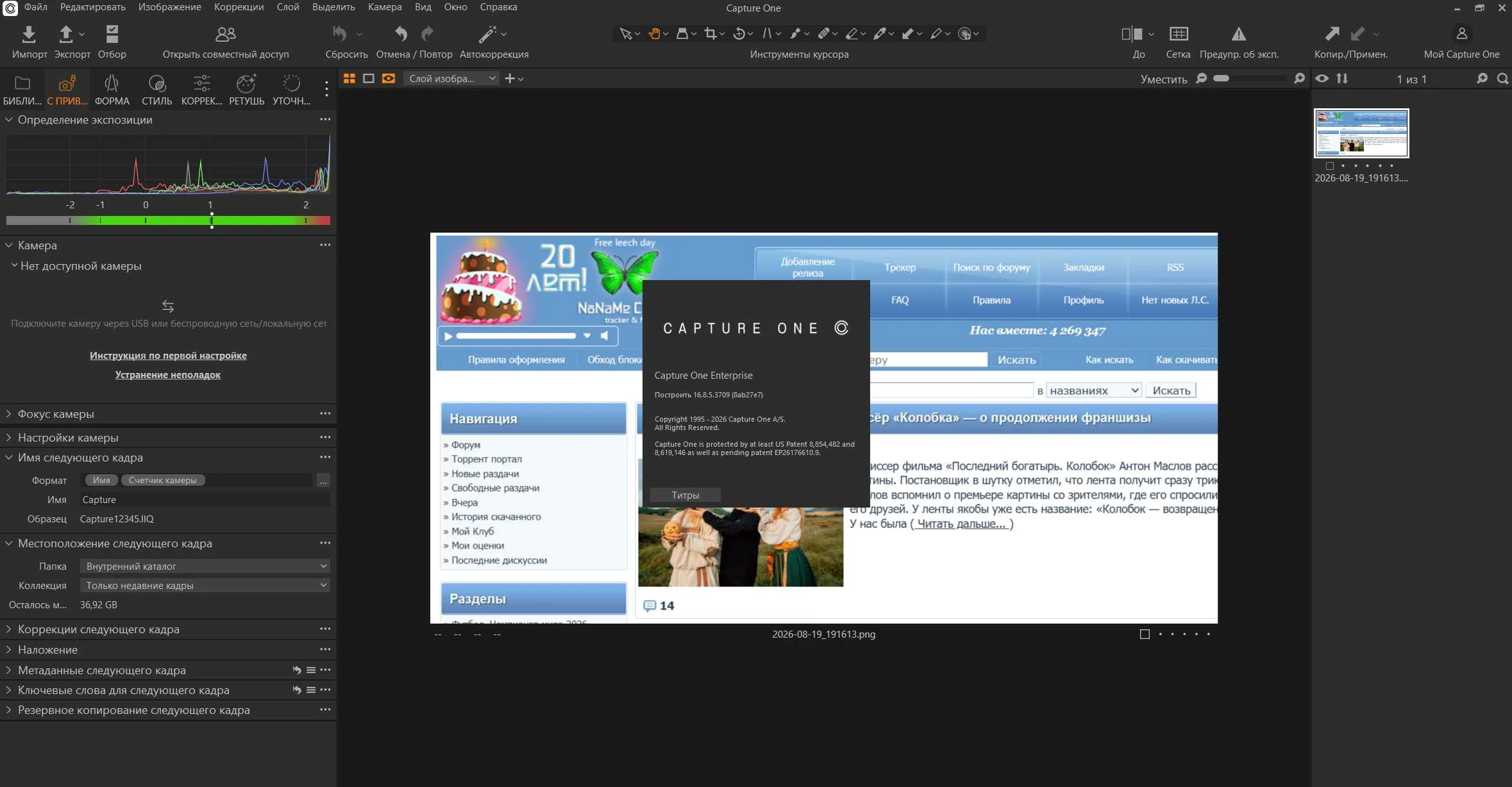
Task: Select the pointer cursor tool
Action: click(625, 33)
